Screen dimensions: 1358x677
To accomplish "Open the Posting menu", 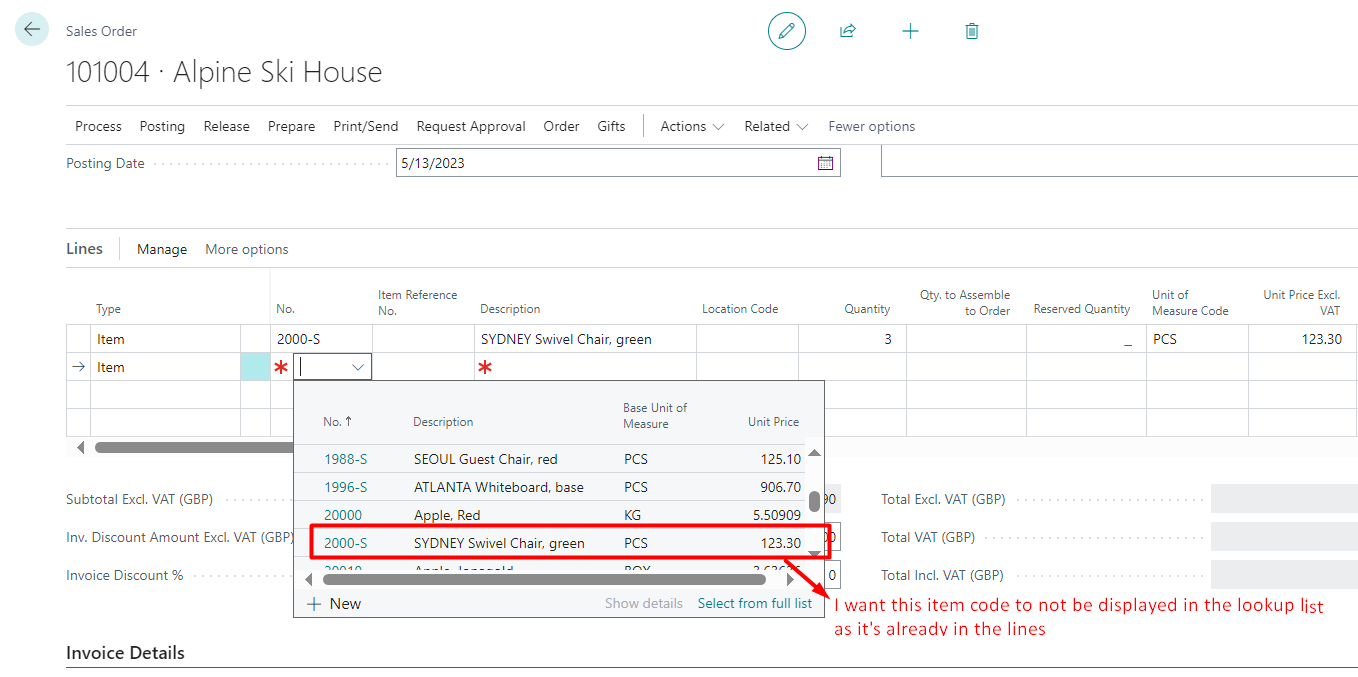I will point(162,126).
